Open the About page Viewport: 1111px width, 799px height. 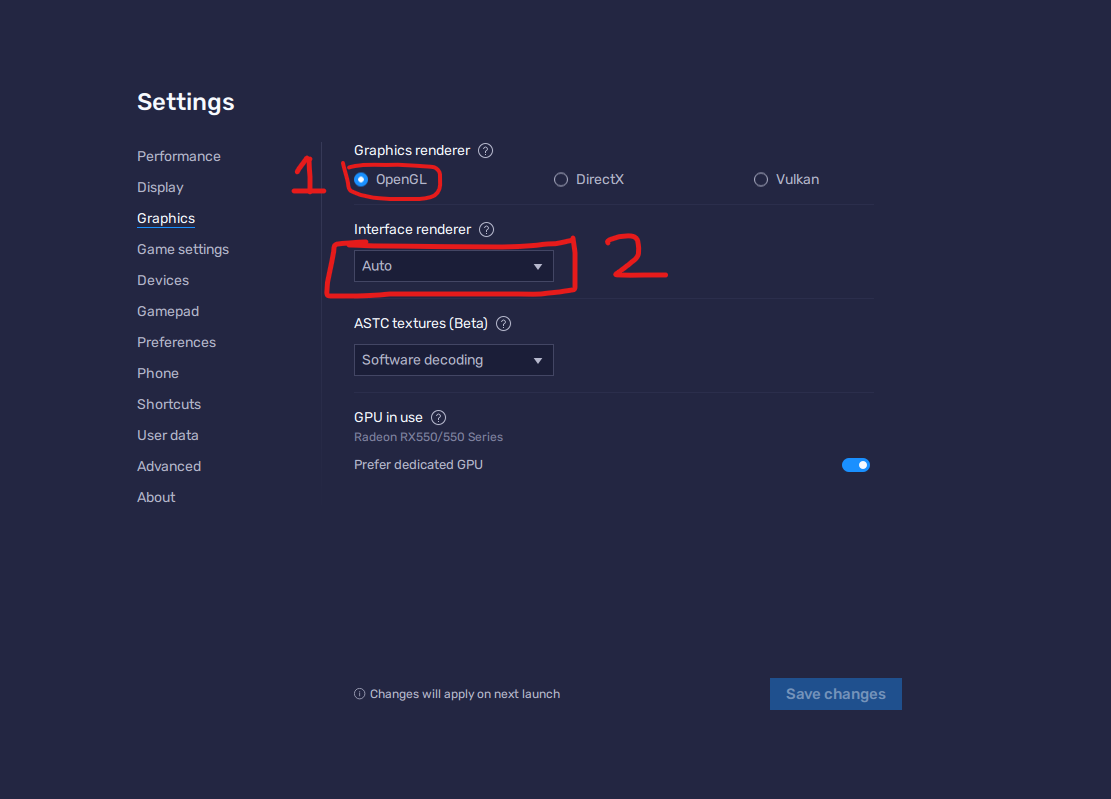coord(156,497)
